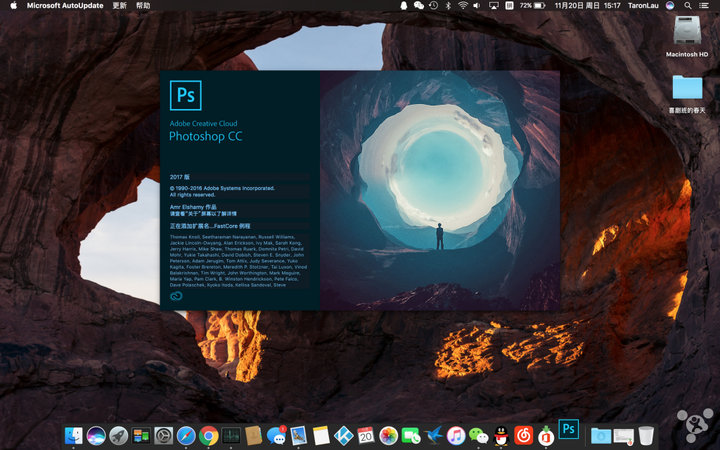
Task: Click the WeChat icon in menu bar
Action: (x=418, y=6)
